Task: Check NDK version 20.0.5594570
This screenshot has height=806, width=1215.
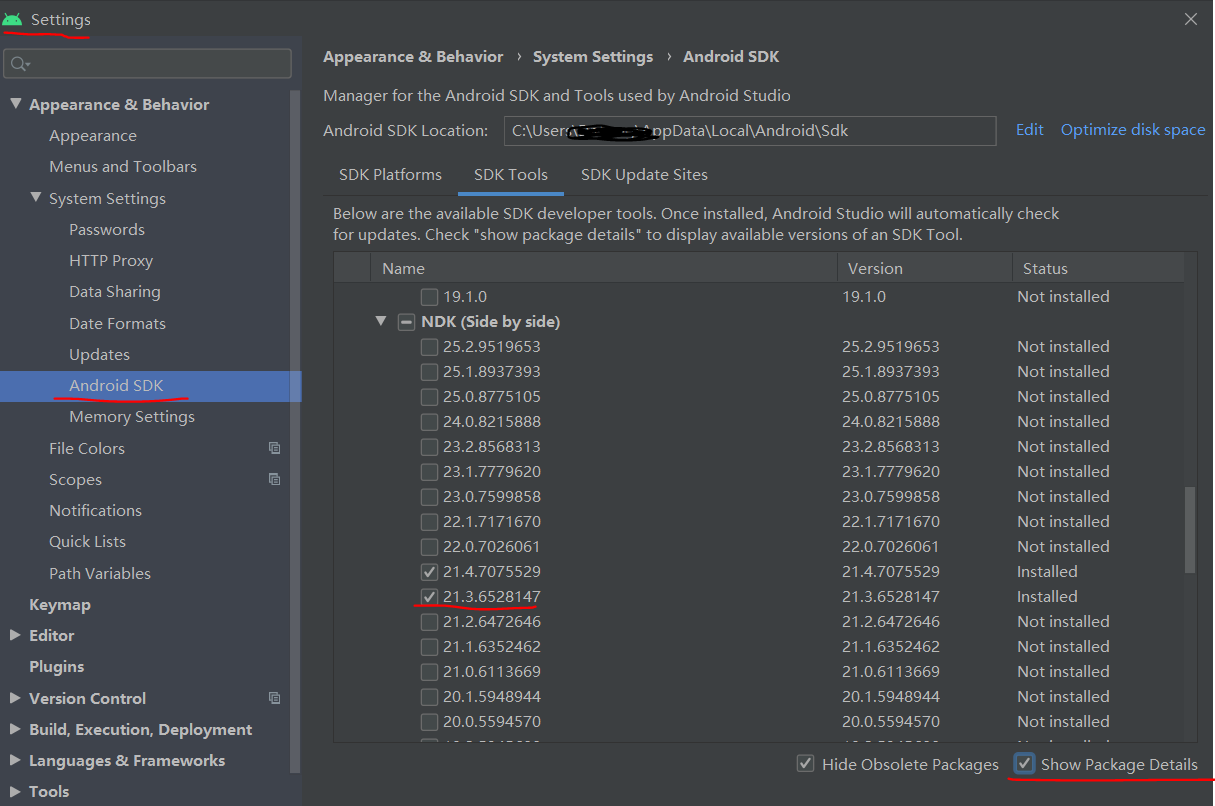Action: 429,722
